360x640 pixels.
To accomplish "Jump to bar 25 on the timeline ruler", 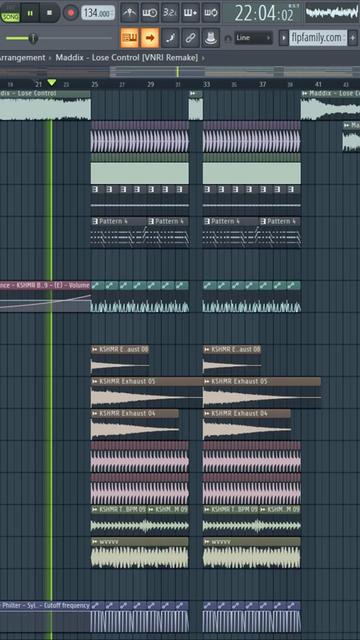I will coord(95,84).
